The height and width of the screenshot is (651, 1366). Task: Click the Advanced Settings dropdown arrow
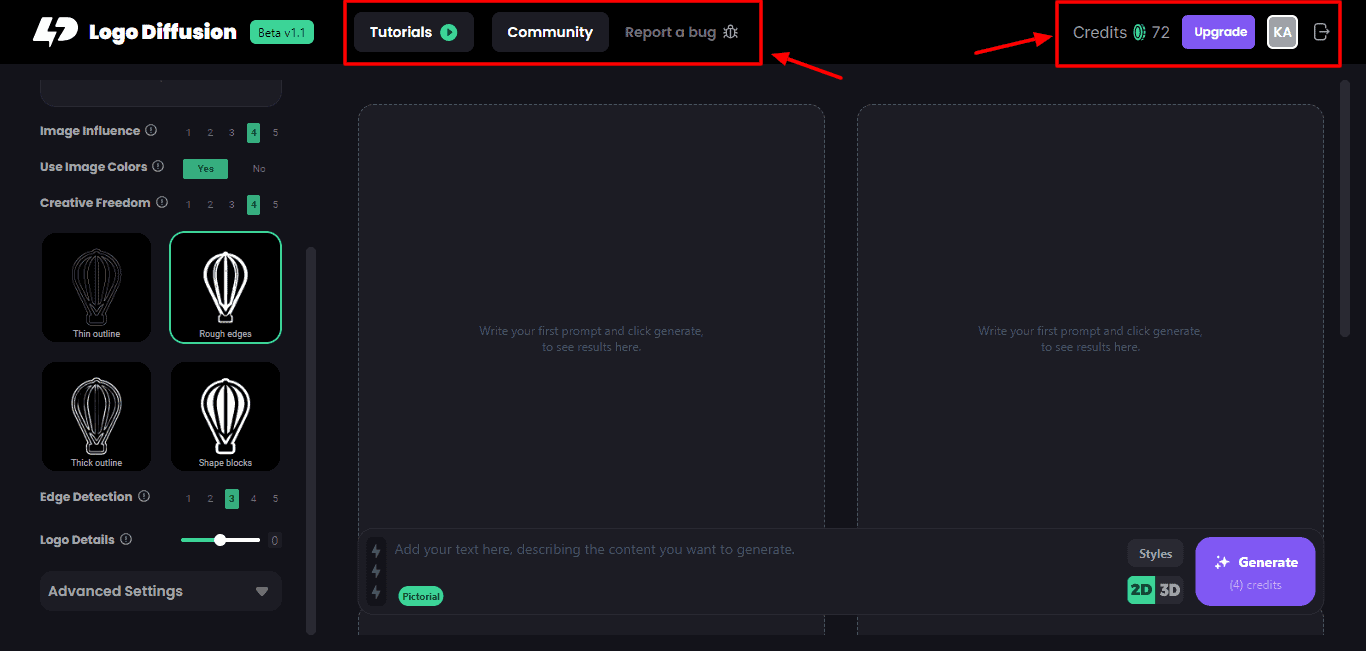pyautogui.click(x=262, y=591)
